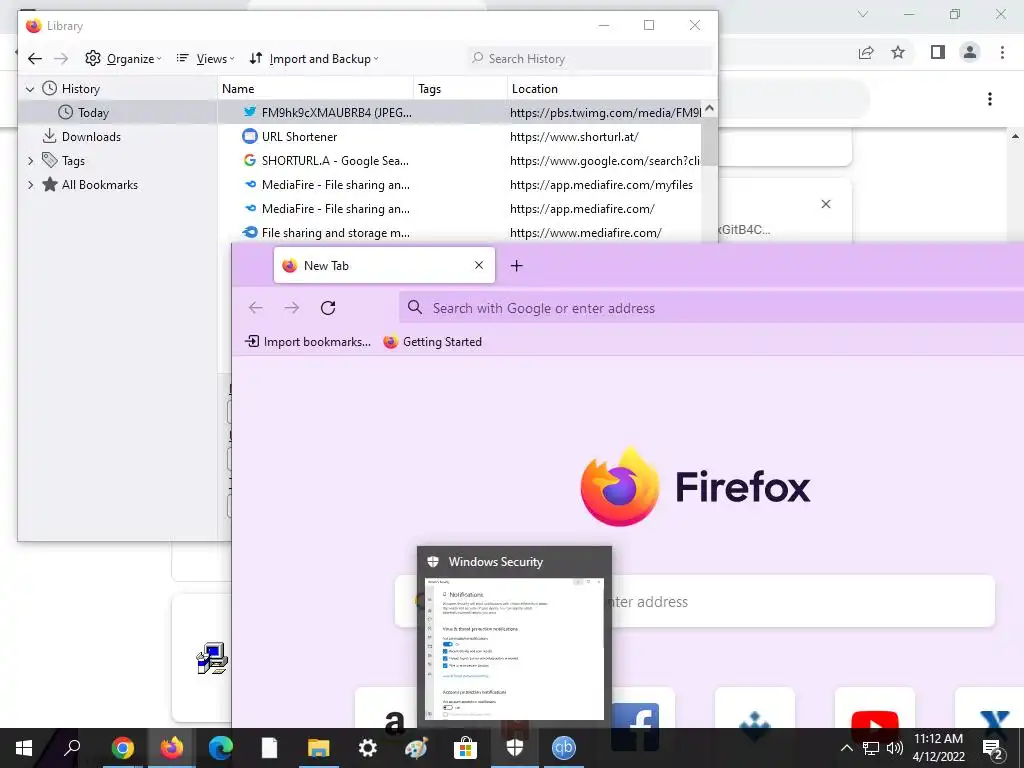Open the blank document taskbar icon
The width and height of the screenshot is (1024, 768).
point(270,748)
